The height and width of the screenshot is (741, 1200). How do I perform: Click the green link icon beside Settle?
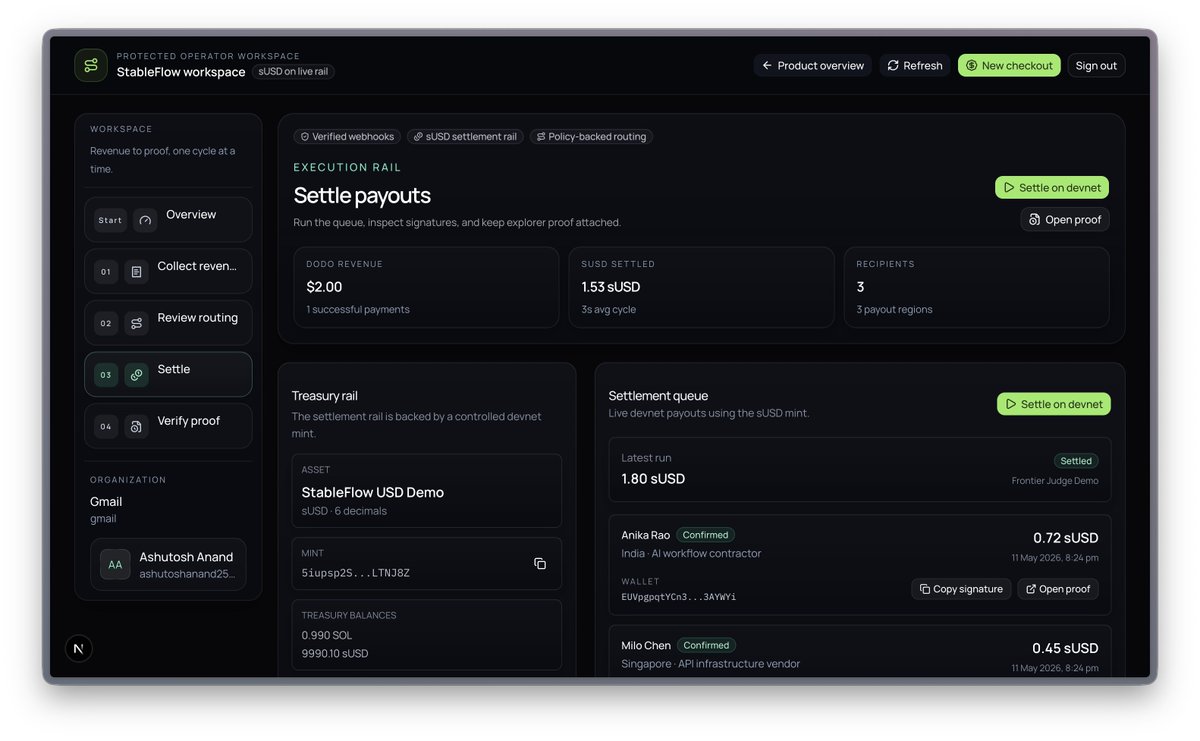[x=136, y=375]
